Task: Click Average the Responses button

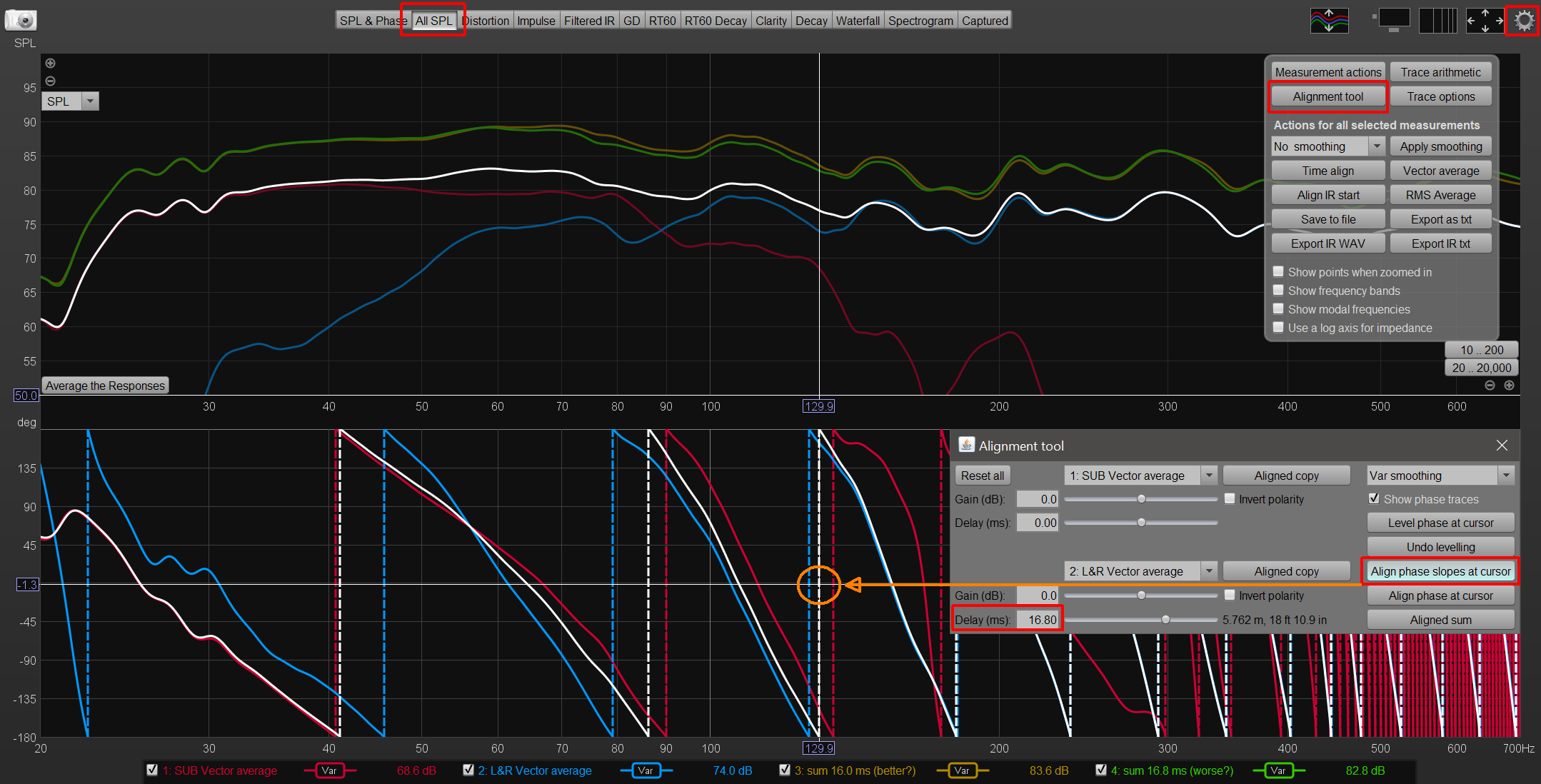Action: (x=106, y=386)
